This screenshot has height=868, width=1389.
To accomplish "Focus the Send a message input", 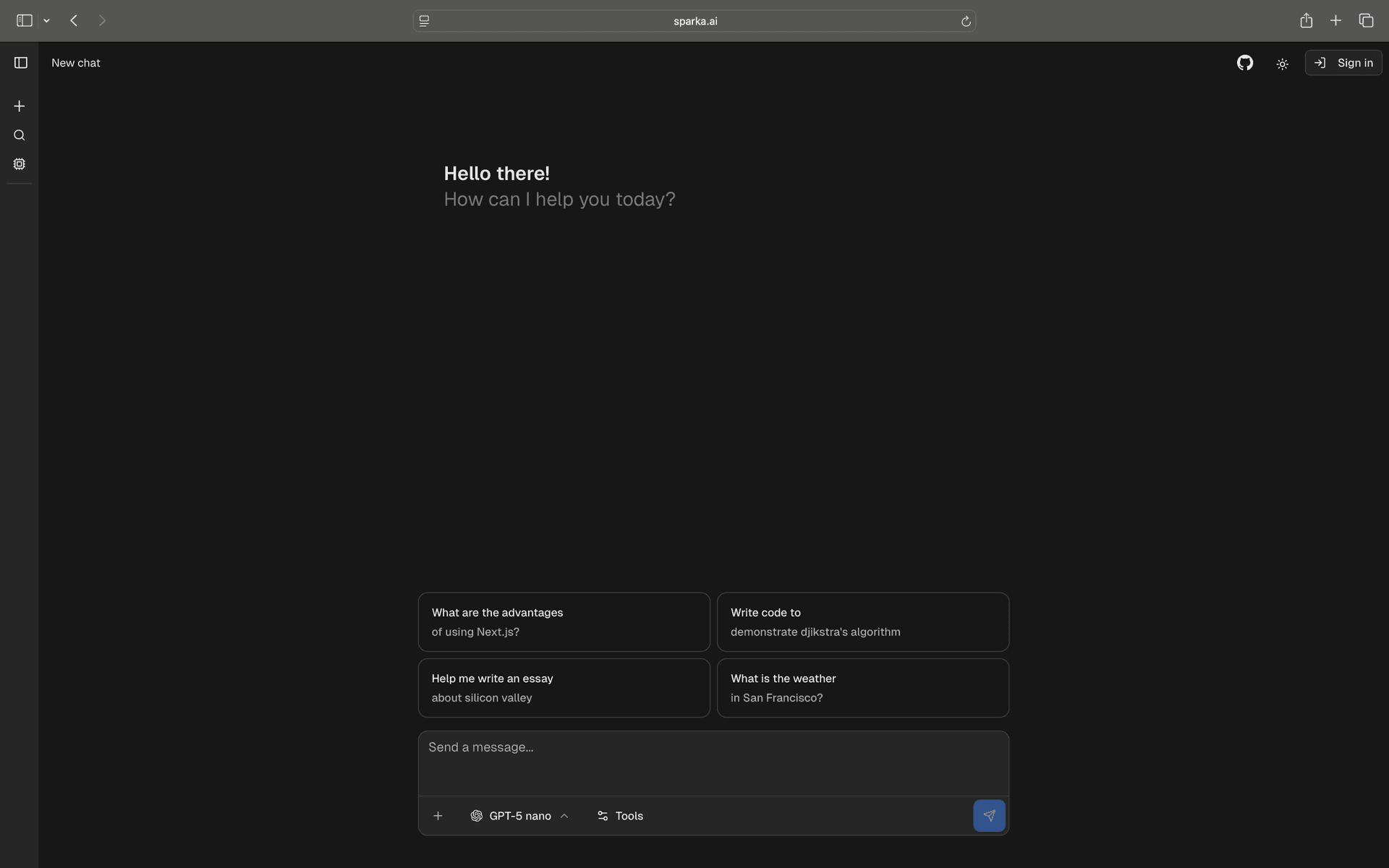I will pos(713,759).
